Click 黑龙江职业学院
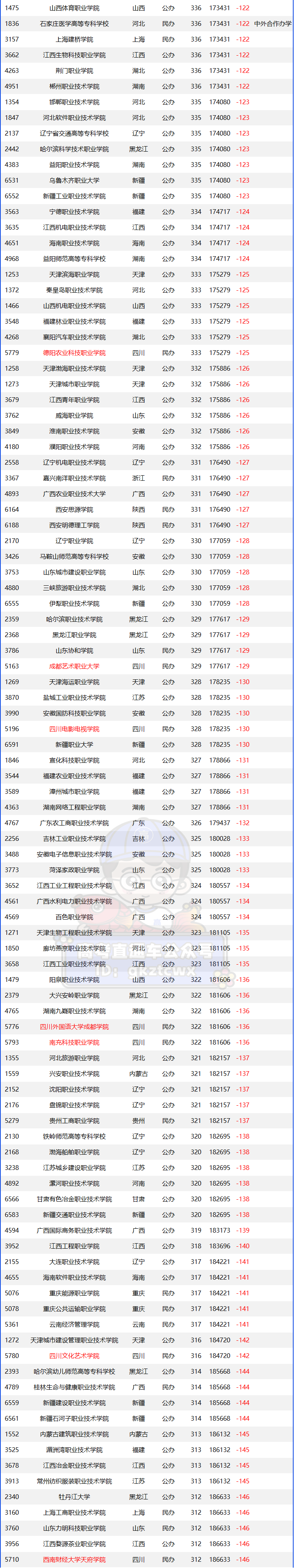The width and height of the screenshot is (294, 1568). point(74,635)
